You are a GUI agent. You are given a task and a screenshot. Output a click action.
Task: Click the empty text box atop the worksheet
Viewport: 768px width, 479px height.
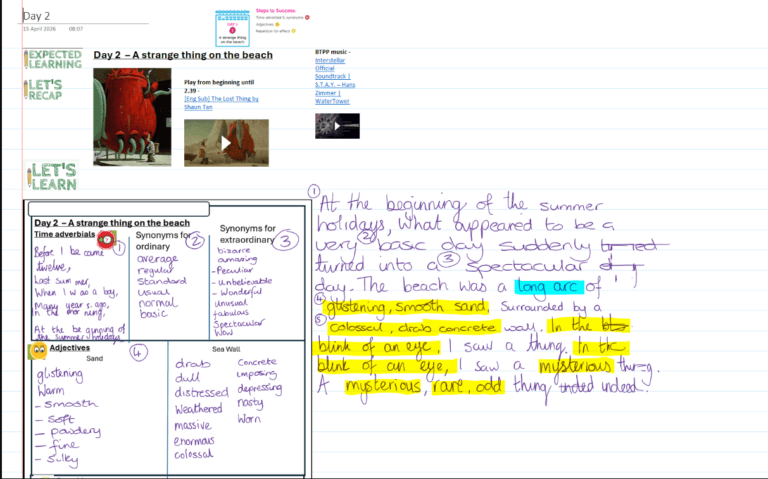[x=119, y=209]
